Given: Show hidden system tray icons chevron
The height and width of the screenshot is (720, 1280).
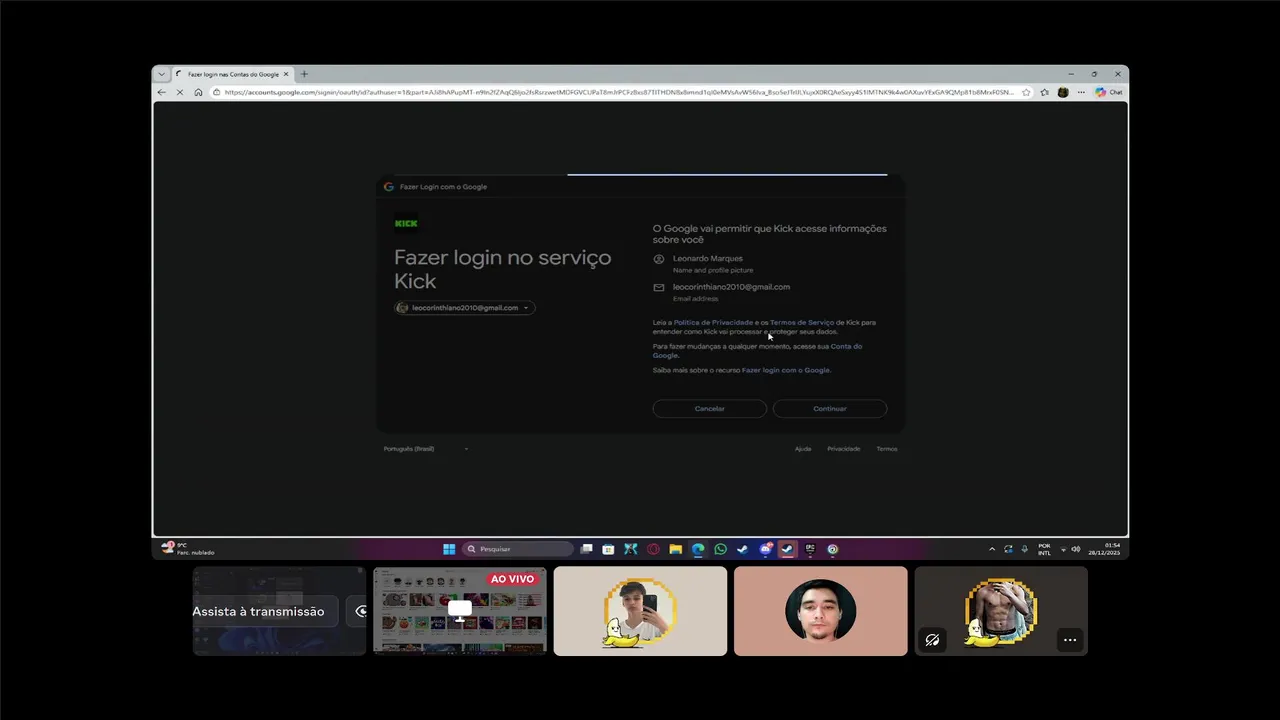Looking at the screenshot, I should click(992, 549).
